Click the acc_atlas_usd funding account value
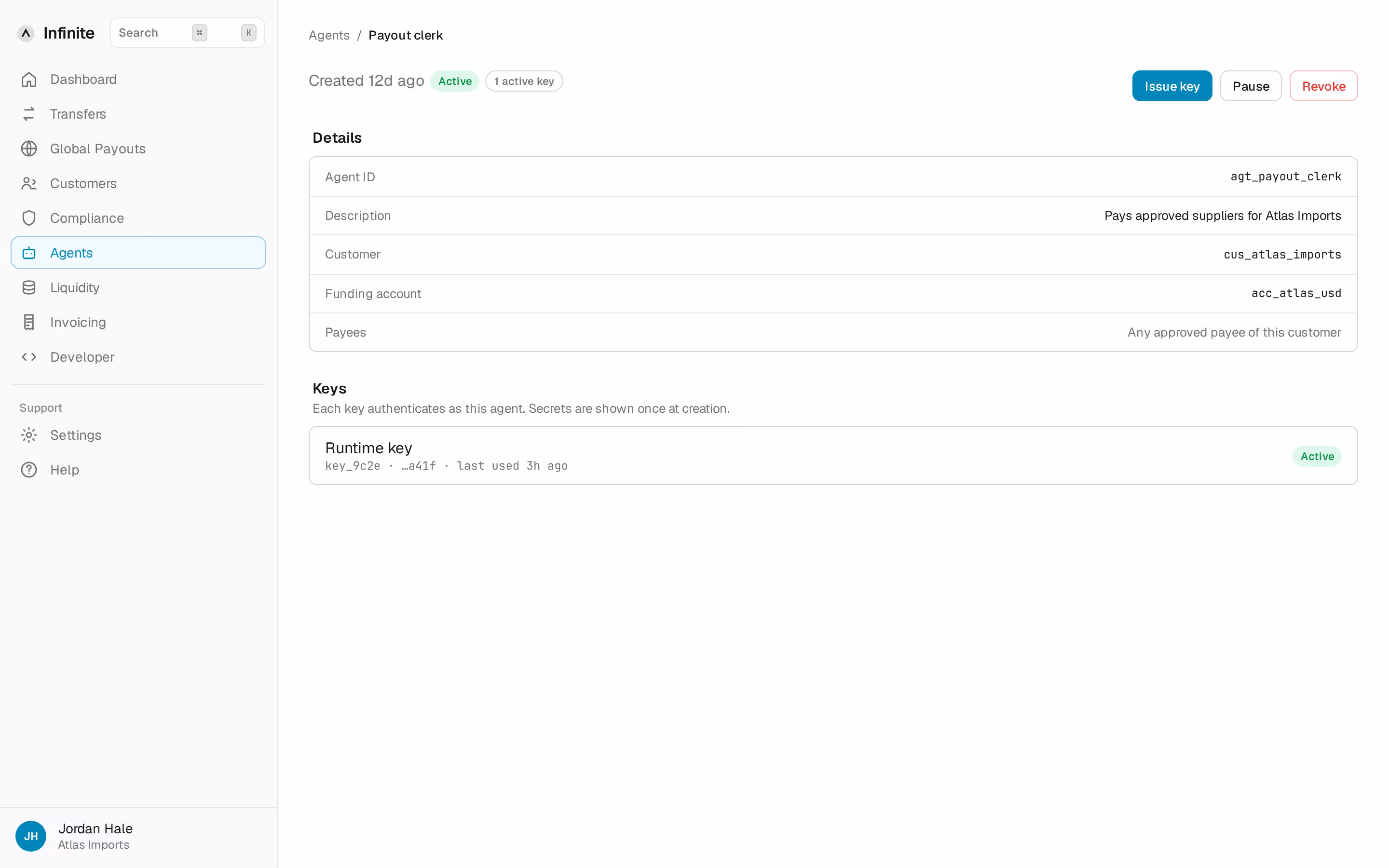 click(x=1296, y=293)
